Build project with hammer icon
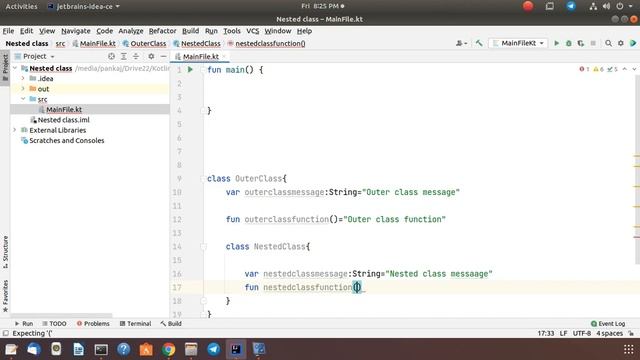 479,43
